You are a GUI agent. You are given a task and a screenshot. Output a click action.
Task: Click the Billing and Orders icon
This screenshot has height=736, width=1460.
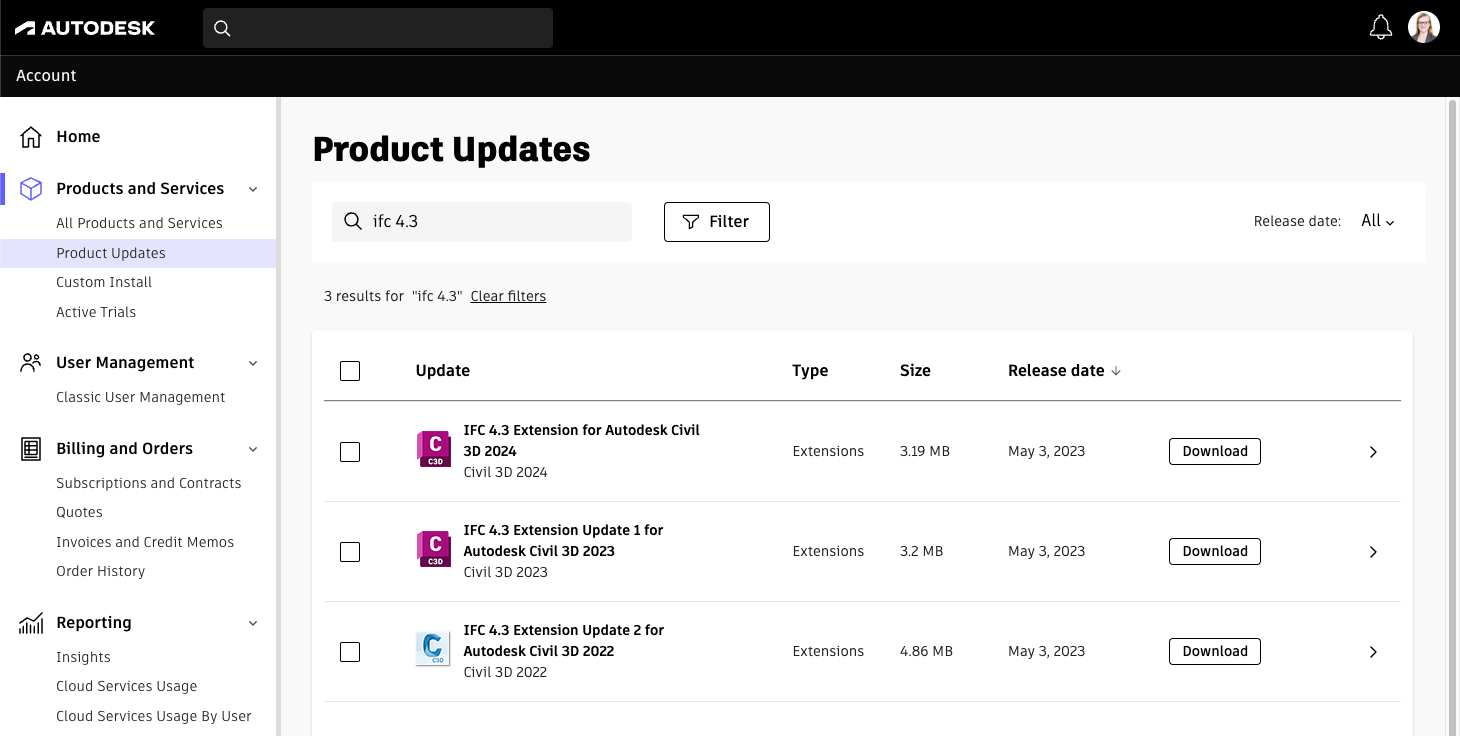31,449
